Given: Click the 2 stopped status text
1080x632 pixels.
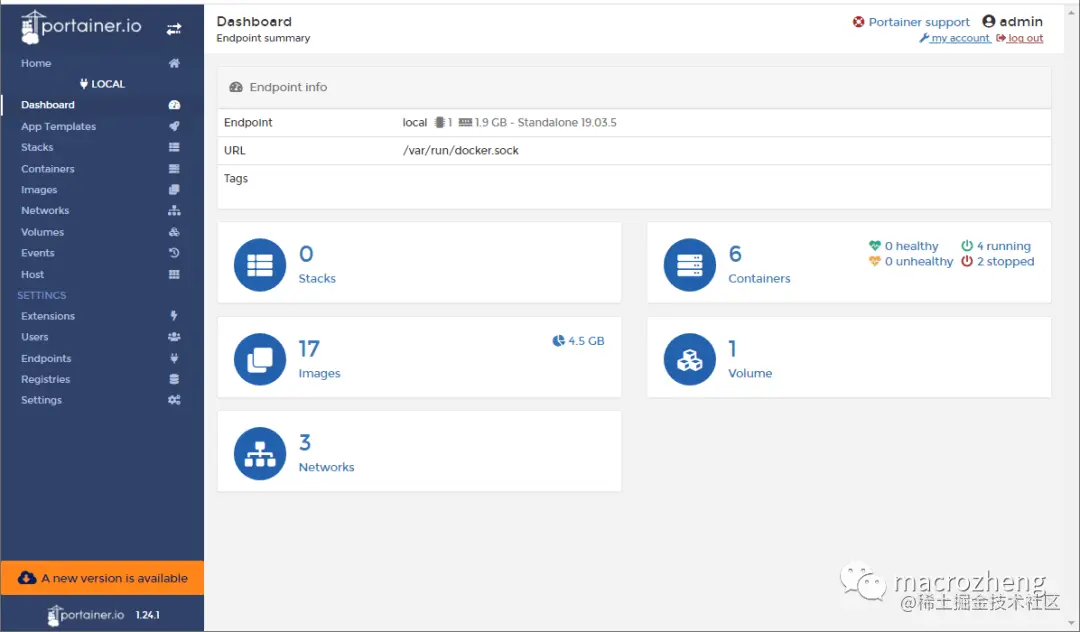Looking at the screenshot, I should pos(1005,262).
